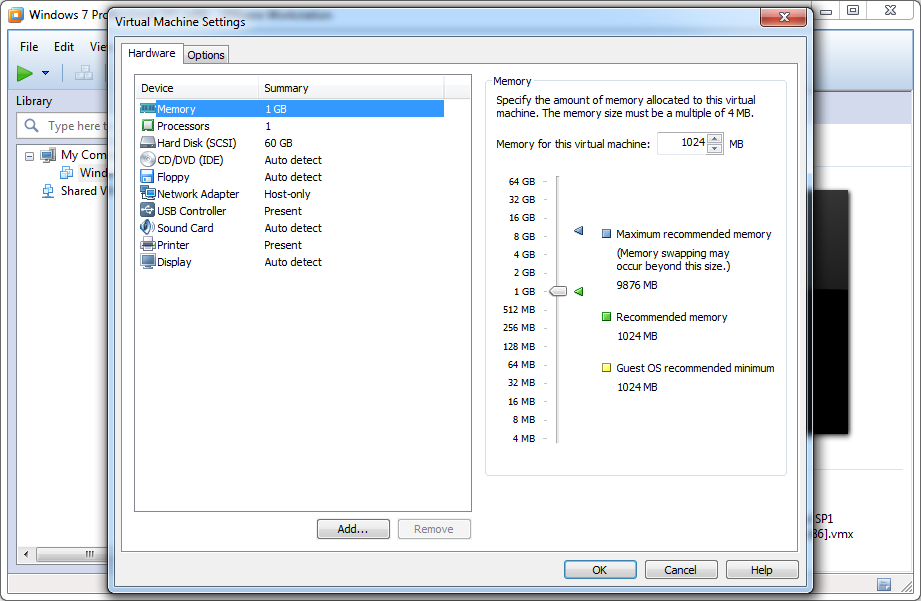Click the Add... button

pos(353,529)
